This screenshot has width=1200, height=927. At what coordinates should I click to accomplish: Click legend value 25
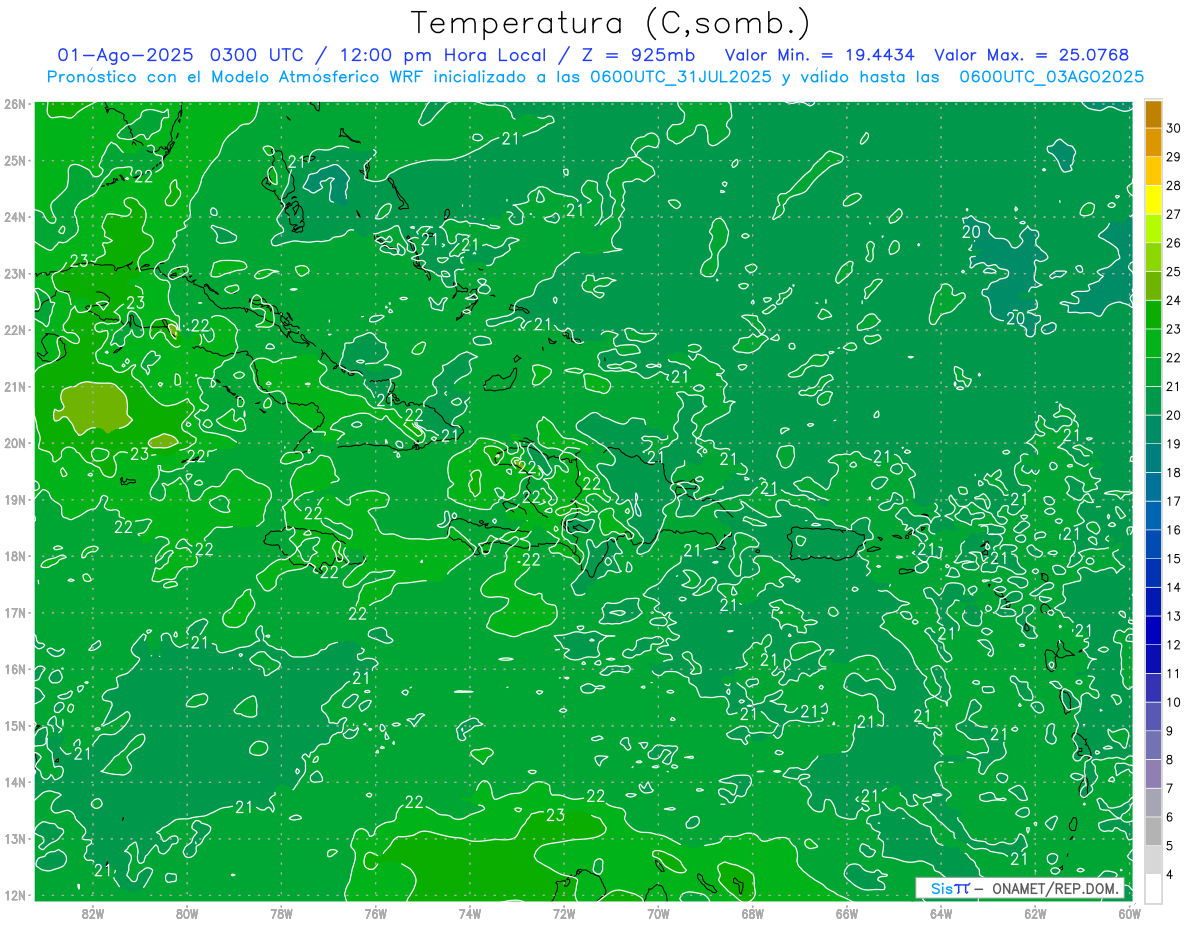pyautogui.click(x=1173, y=271)
